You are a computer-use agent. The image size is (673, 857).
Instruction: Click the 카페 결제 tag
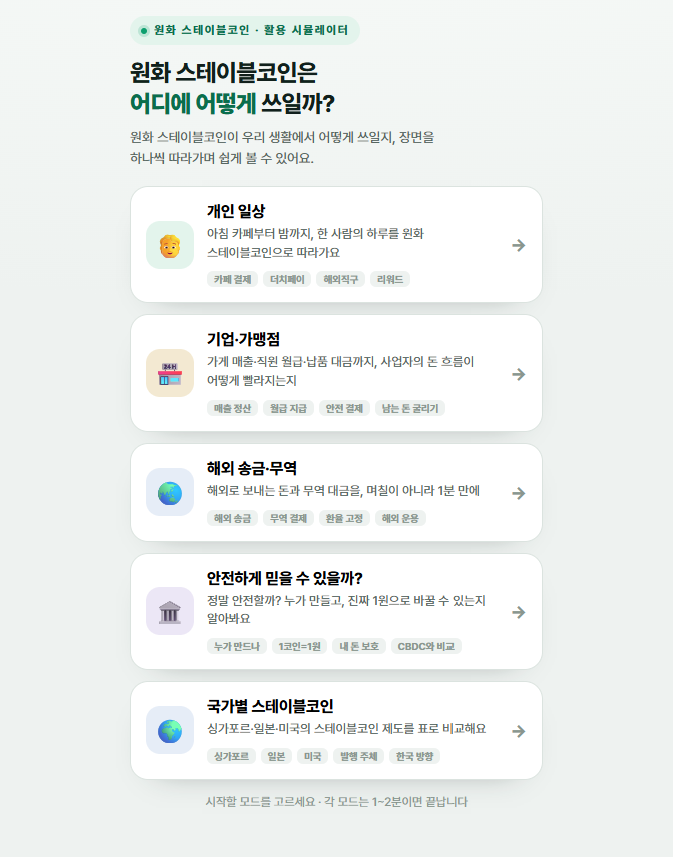coord(232,279)
